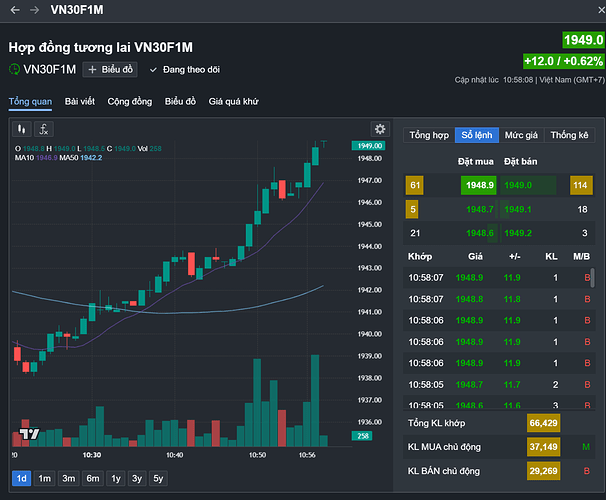Open chart settings gear icon
The image size is (606, 500).
tap(380, 129)
